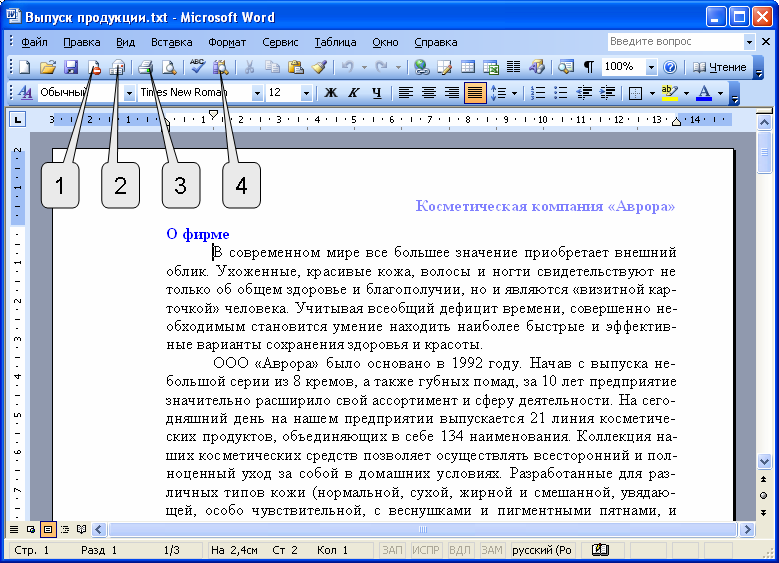Click the vertical scrollbar down arrow
This screenshot has width=779, height=563.
click(x=764, y=461)
